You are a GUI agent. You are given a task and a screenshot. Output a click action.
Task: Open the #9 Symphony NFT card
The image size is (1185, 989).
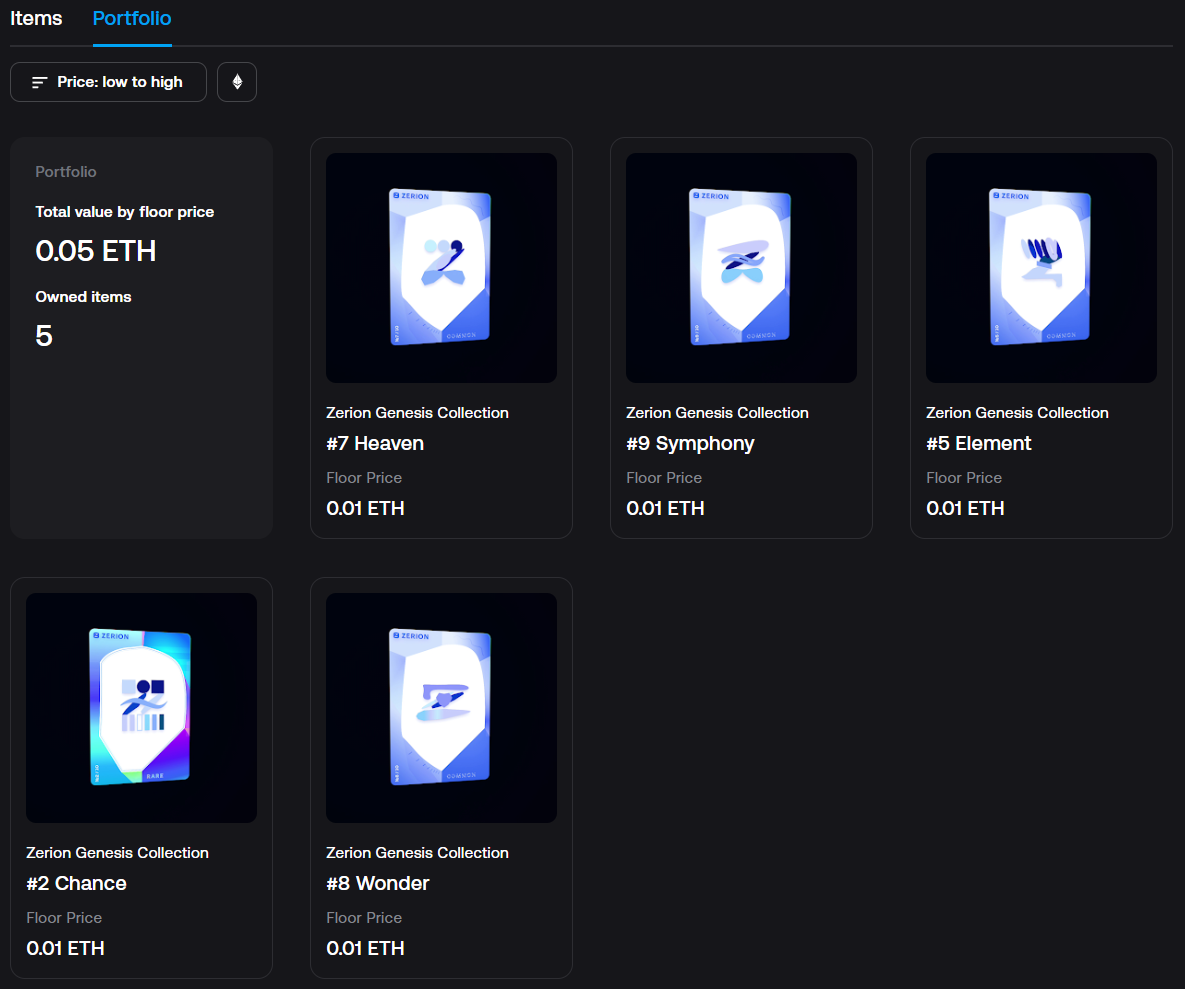click(741, 267)
